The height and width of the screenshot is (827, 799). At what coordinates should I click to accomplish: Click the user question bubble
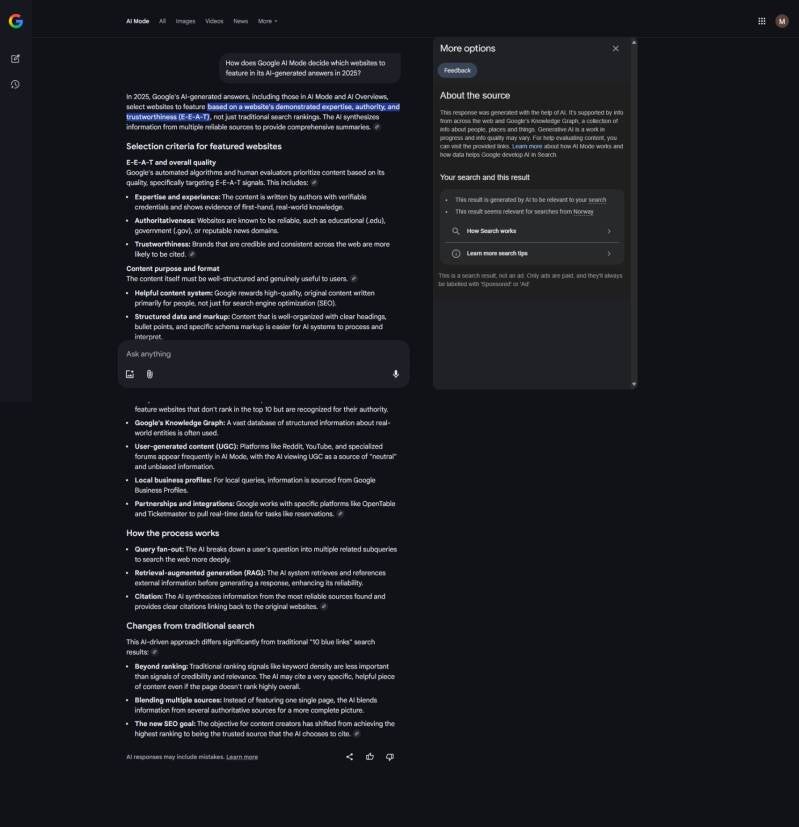pos(310,68)
